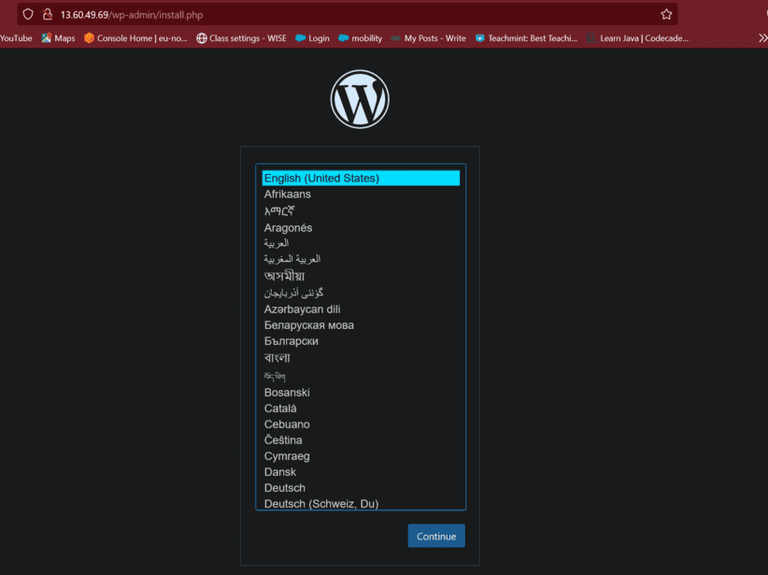The image size is (768, 575).
Task: Select English (United States) language
Action: point(361,178)
